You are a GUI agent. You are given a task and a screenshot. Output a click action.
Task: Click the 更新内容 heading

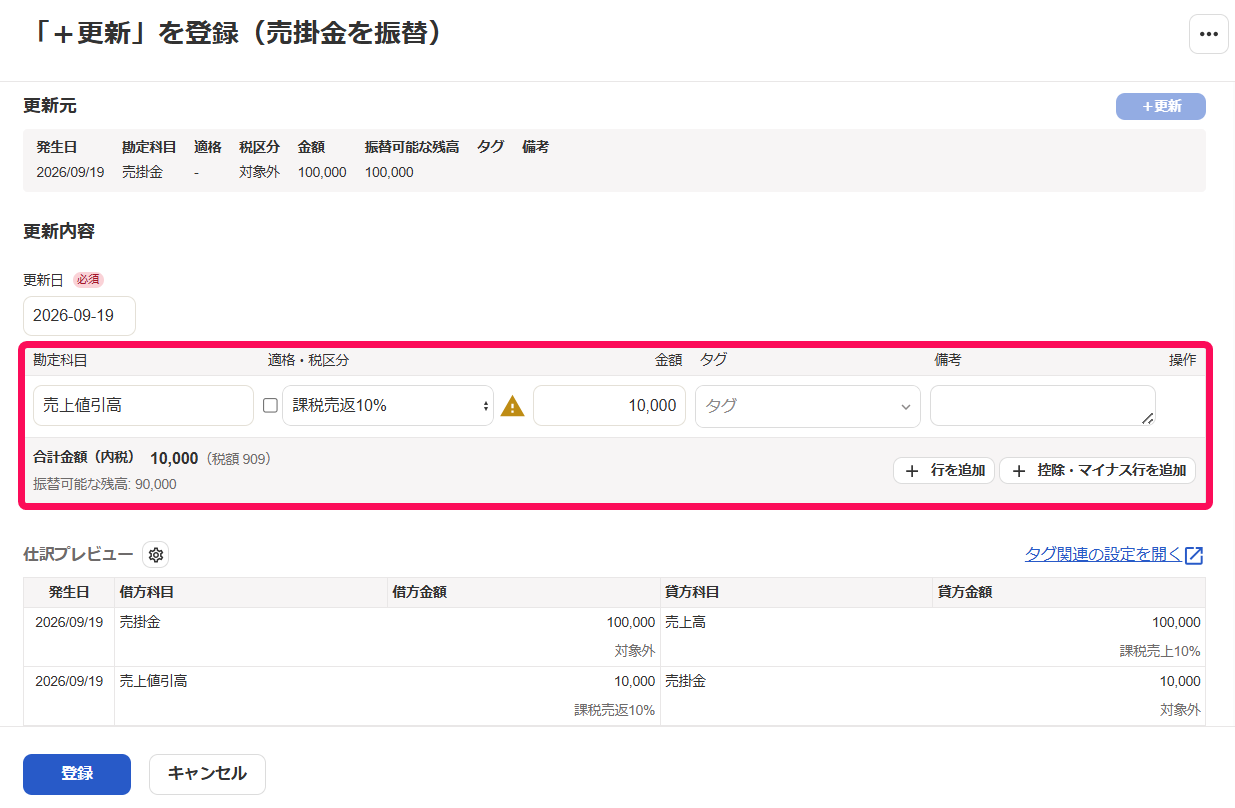(x=59, y=231)
